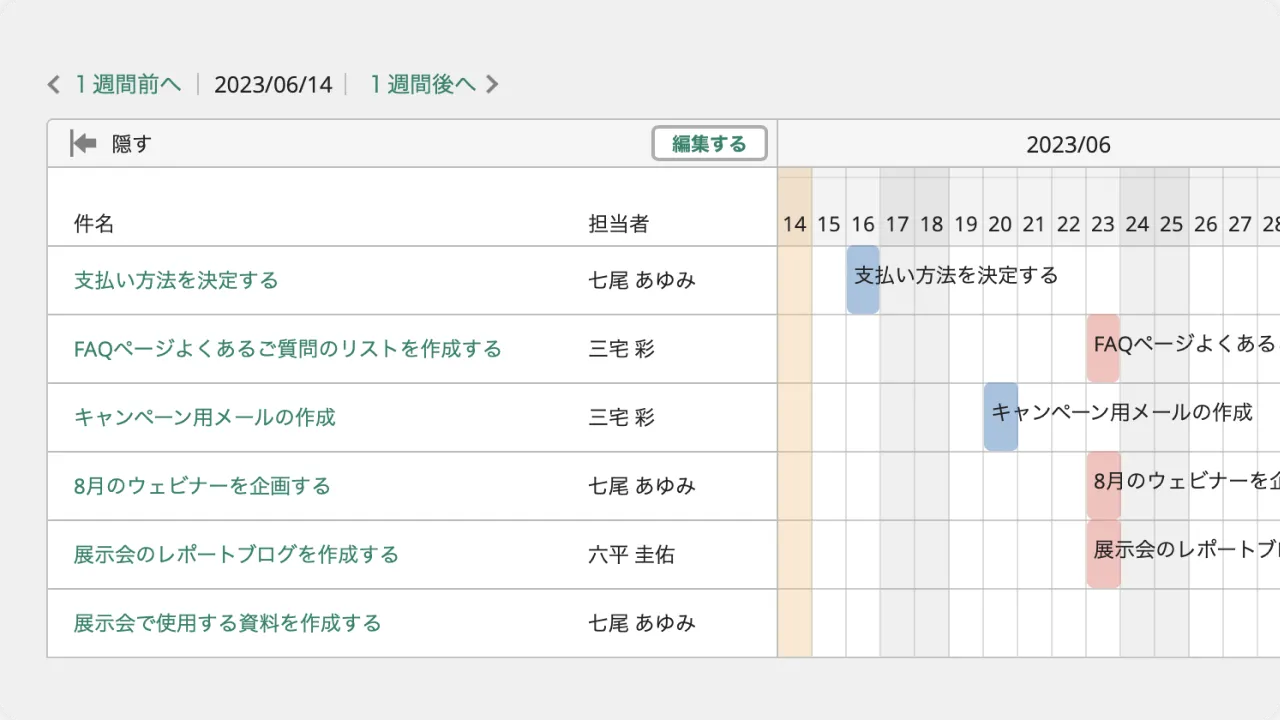This screenshot has height=720, width=1280.
Task: Click the right chevron after 1週間後へ
Action: (x=492, y=85)
